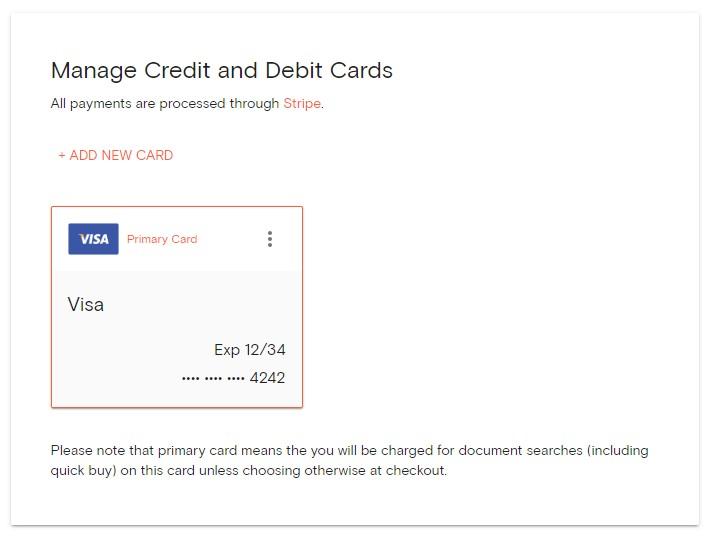
Task: Click the card number ending 4242
Action: click(233, 378)
